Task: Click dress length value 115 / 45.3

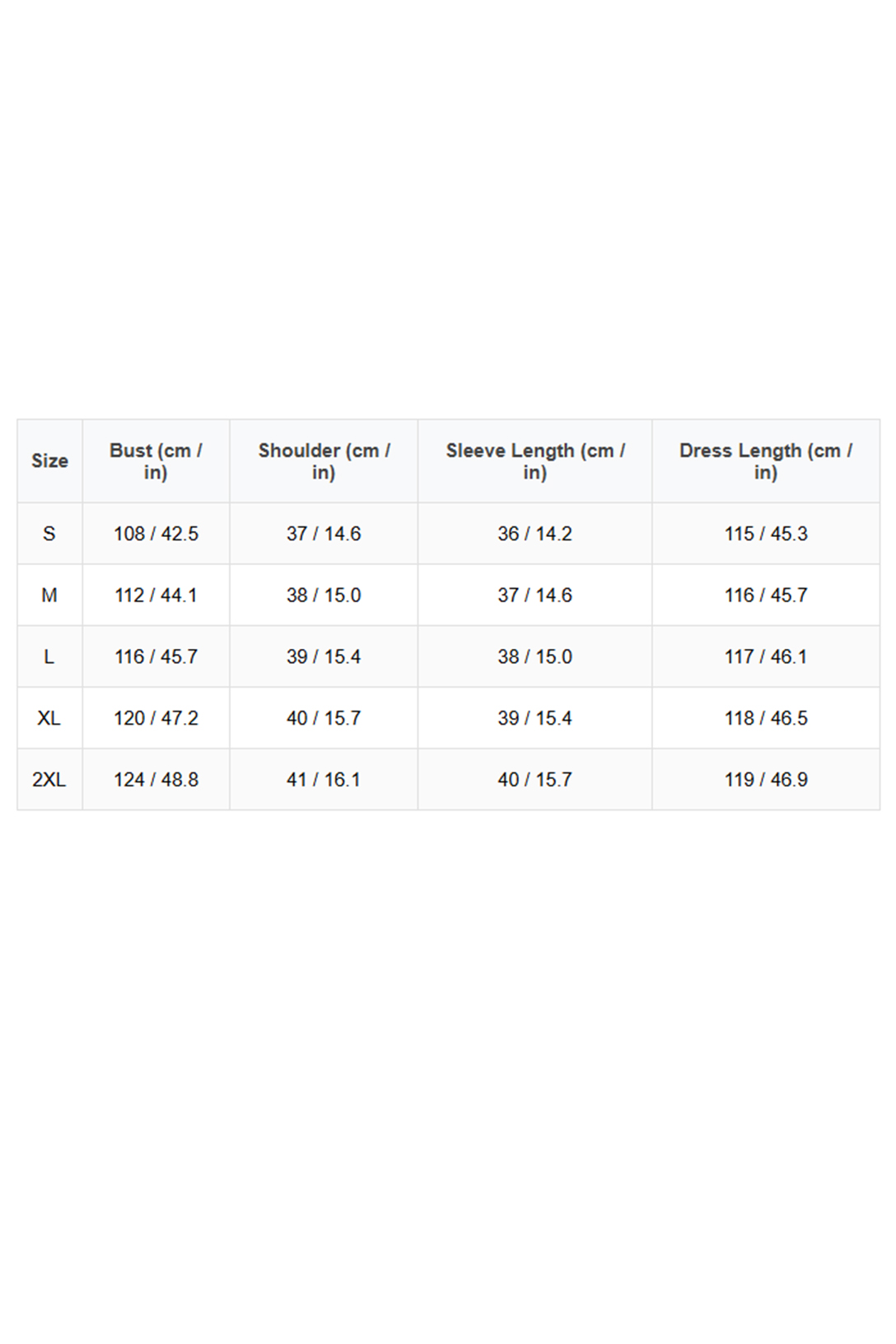Action: point(765,534)
